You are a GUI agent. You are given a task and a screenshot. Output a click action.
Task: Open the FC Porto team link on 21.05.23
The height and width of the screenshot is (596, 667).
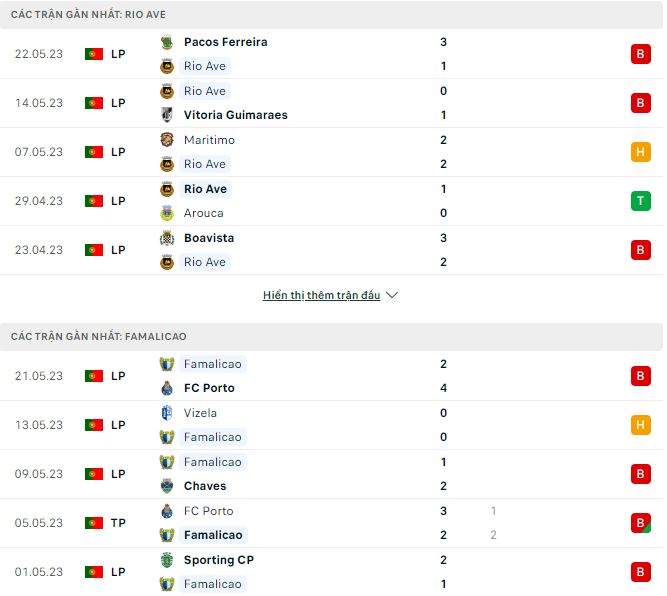tap(209, 388)
